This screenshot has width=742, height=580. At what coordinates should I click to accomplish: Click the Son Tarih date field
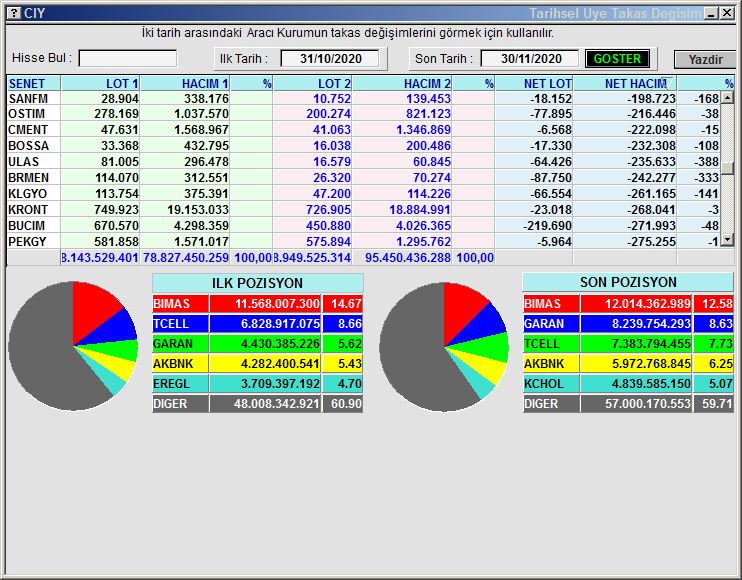[529, 58]
